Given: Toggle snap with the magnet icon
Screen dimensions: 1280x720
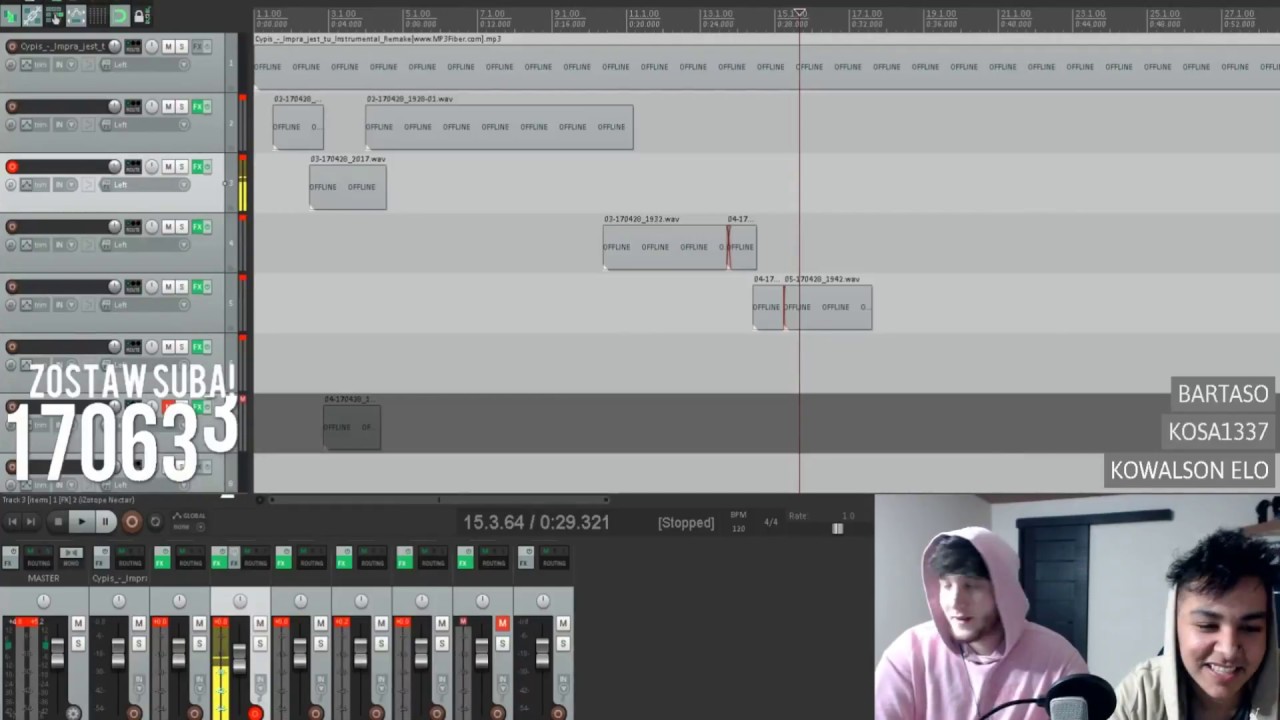Looking at the screenshot, I should coord(119,15).
